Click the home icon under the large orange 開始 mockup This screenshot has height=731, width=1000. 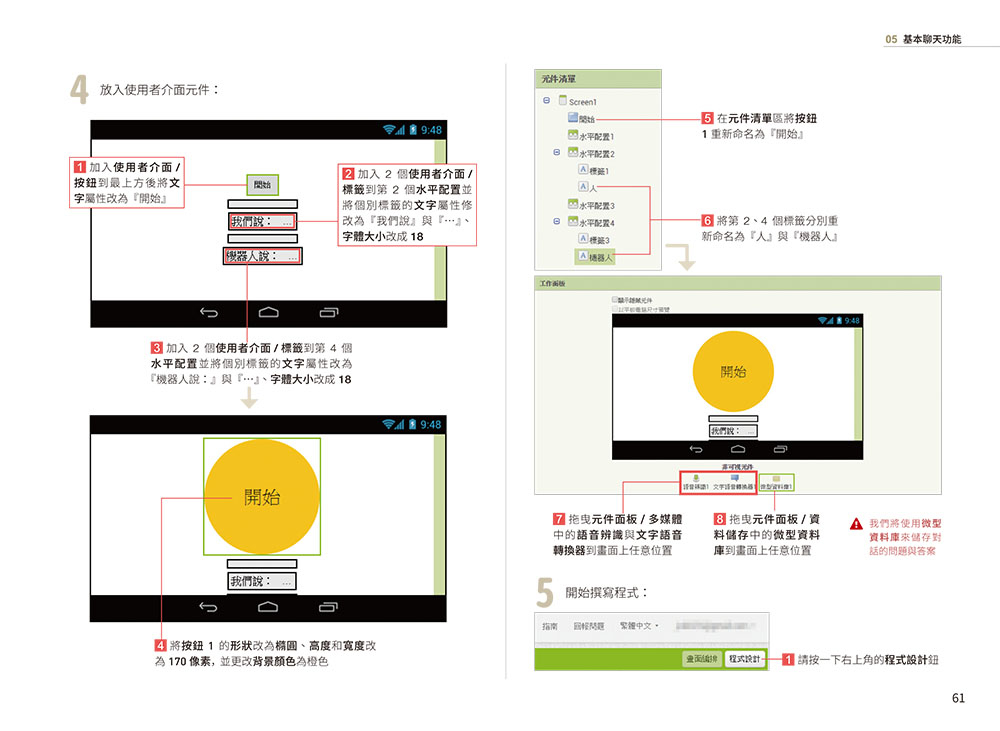click(268, 607)
